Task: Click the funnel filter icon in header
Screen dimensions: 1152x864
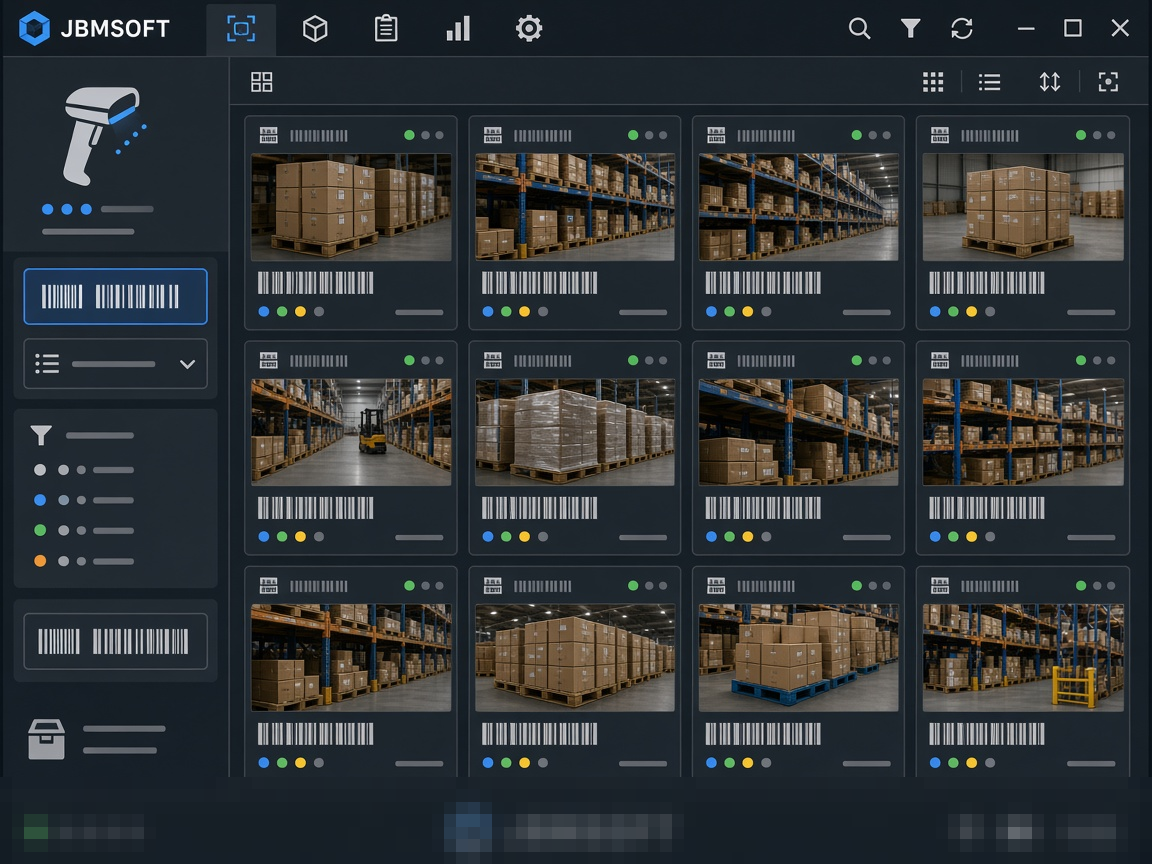Action: tap(910, 29)
